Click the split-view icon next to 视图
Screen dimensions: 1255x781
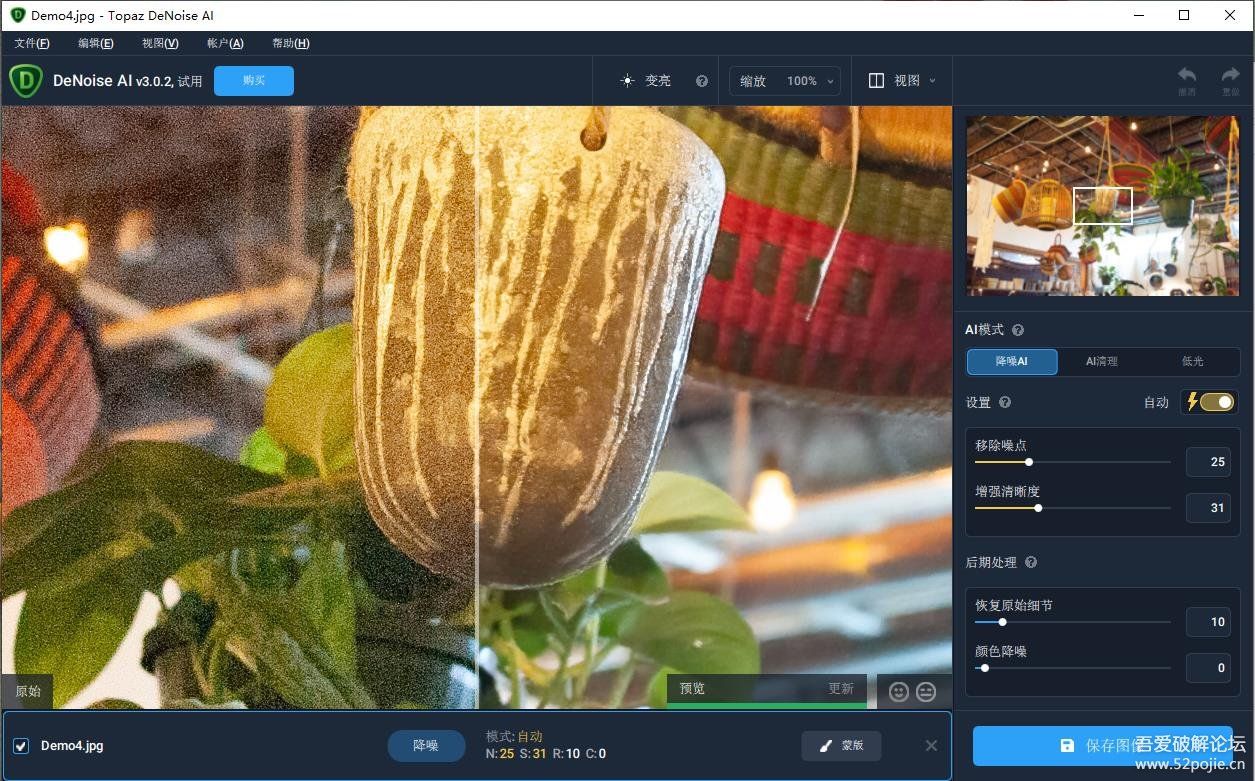click(x=874, y=80)
